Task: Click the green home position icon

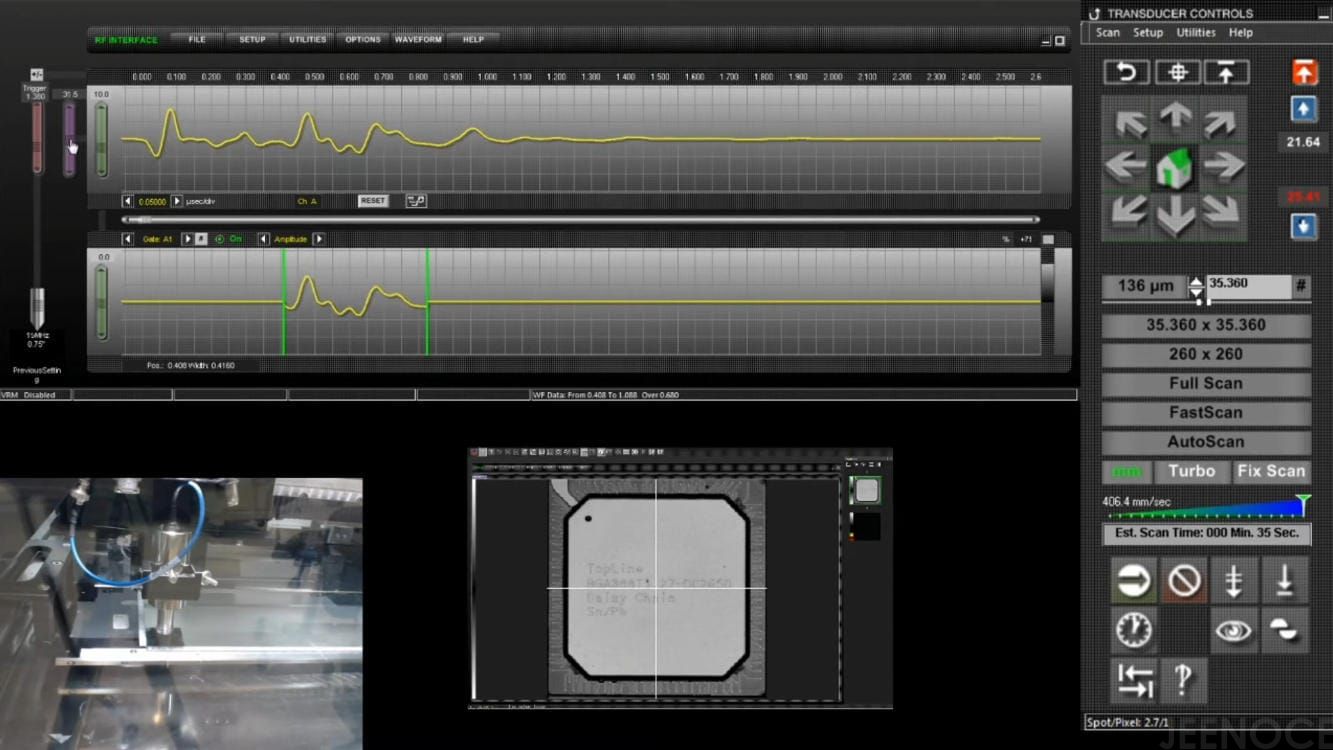Action: pos(1175,167)
